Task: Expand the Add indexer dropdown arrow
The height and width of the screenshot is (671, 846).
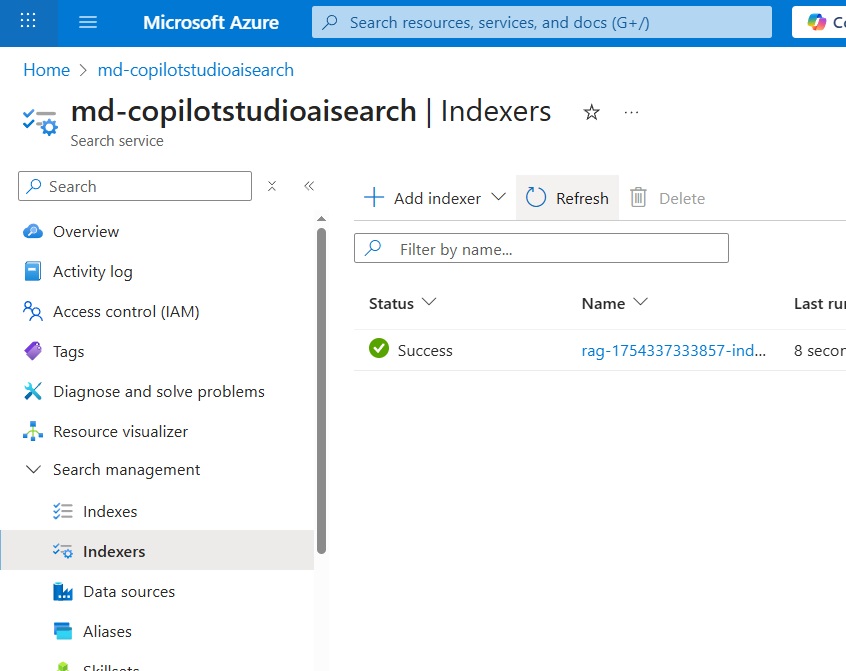Action: [x=499, y=197]
